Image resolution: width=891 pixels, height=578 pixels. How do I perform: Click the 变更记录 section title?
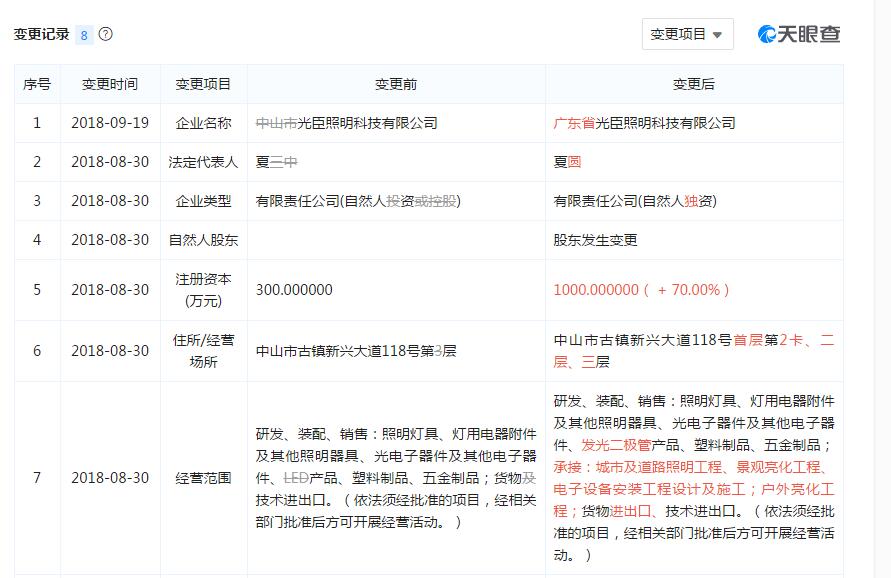pos(41,34)
